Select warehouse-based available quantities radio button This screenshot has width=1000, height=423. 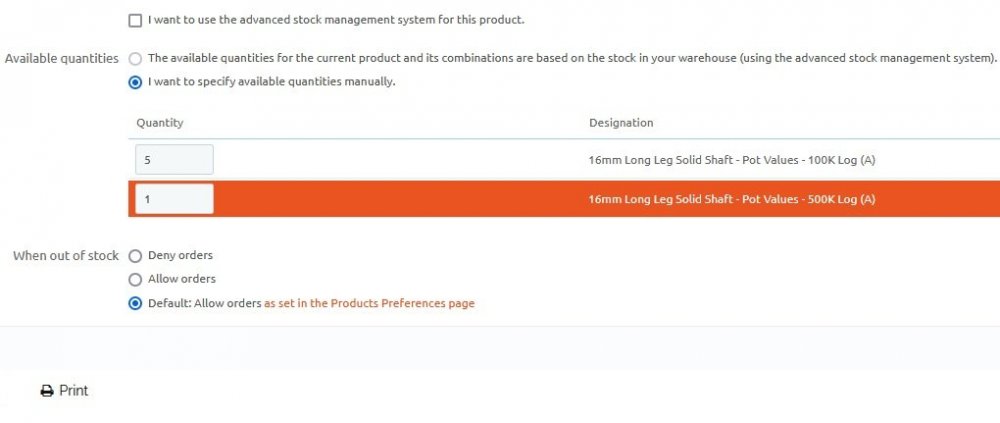(x=135, y=59)
